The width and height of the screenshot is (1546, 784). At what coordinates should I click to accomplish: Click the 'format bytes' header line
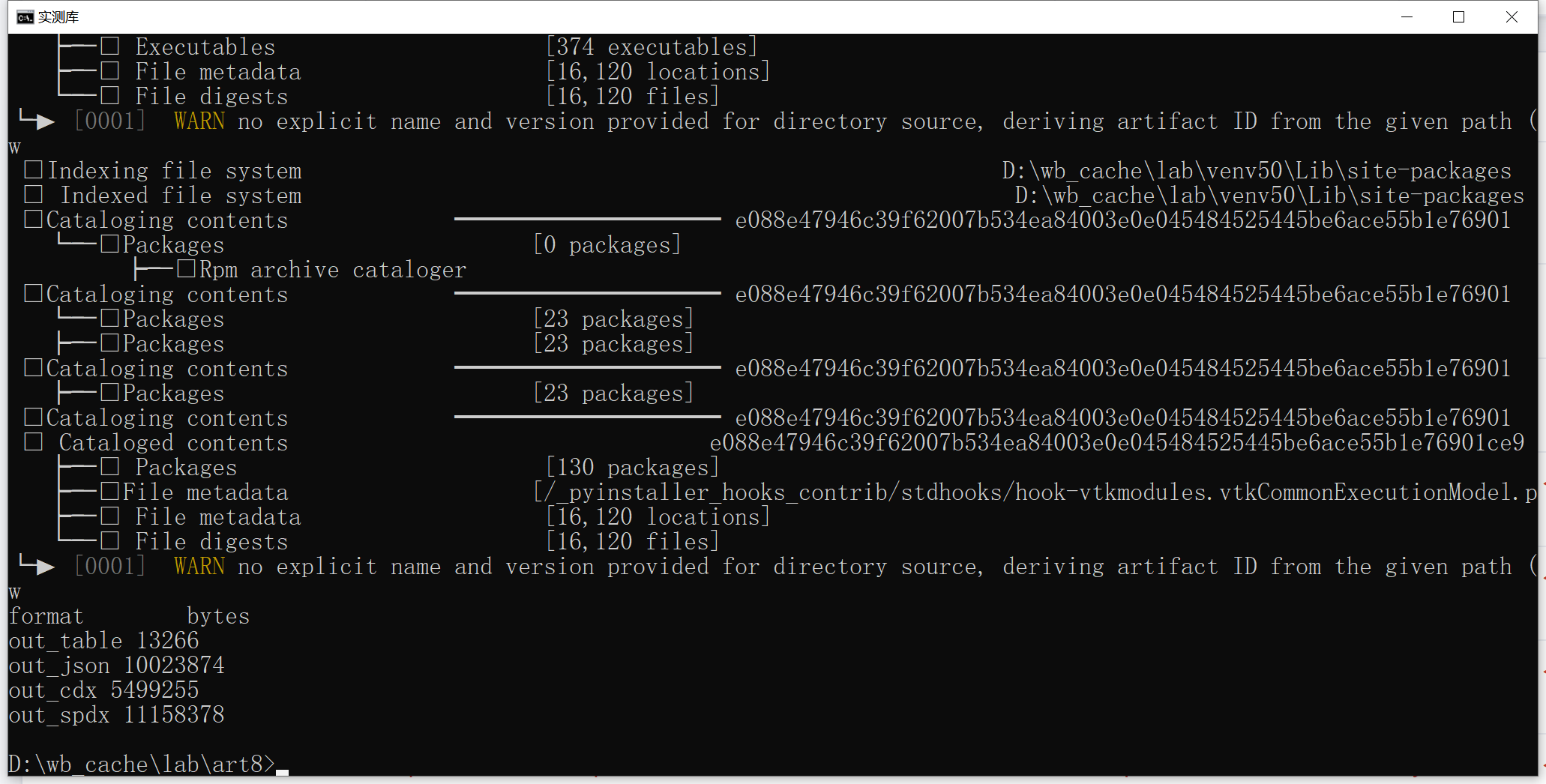[129, 615]
